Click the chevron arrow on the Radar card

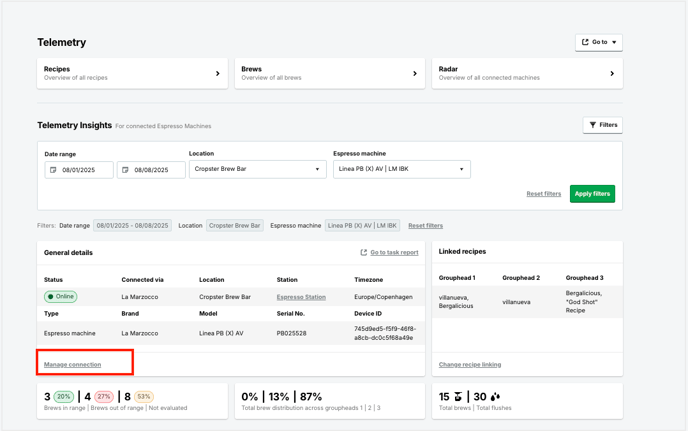click(x=612, y=73)
